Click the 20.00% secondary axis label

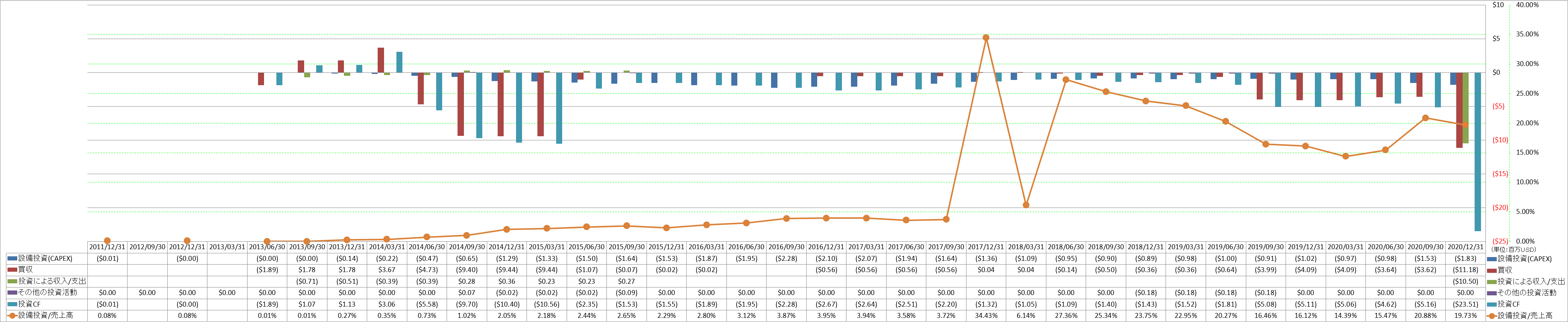coord(1527,123)
